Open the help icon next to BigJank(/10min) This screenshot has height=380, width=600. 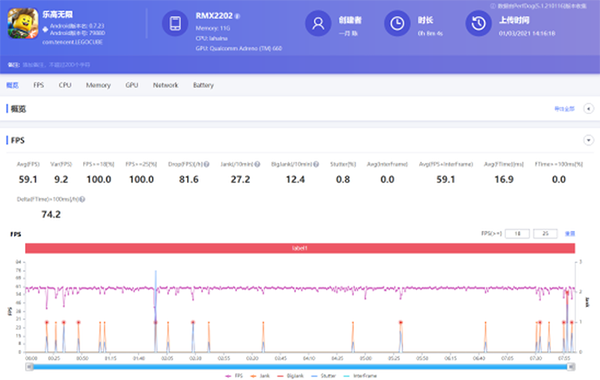pyautogui.click(x=316, y=164)
